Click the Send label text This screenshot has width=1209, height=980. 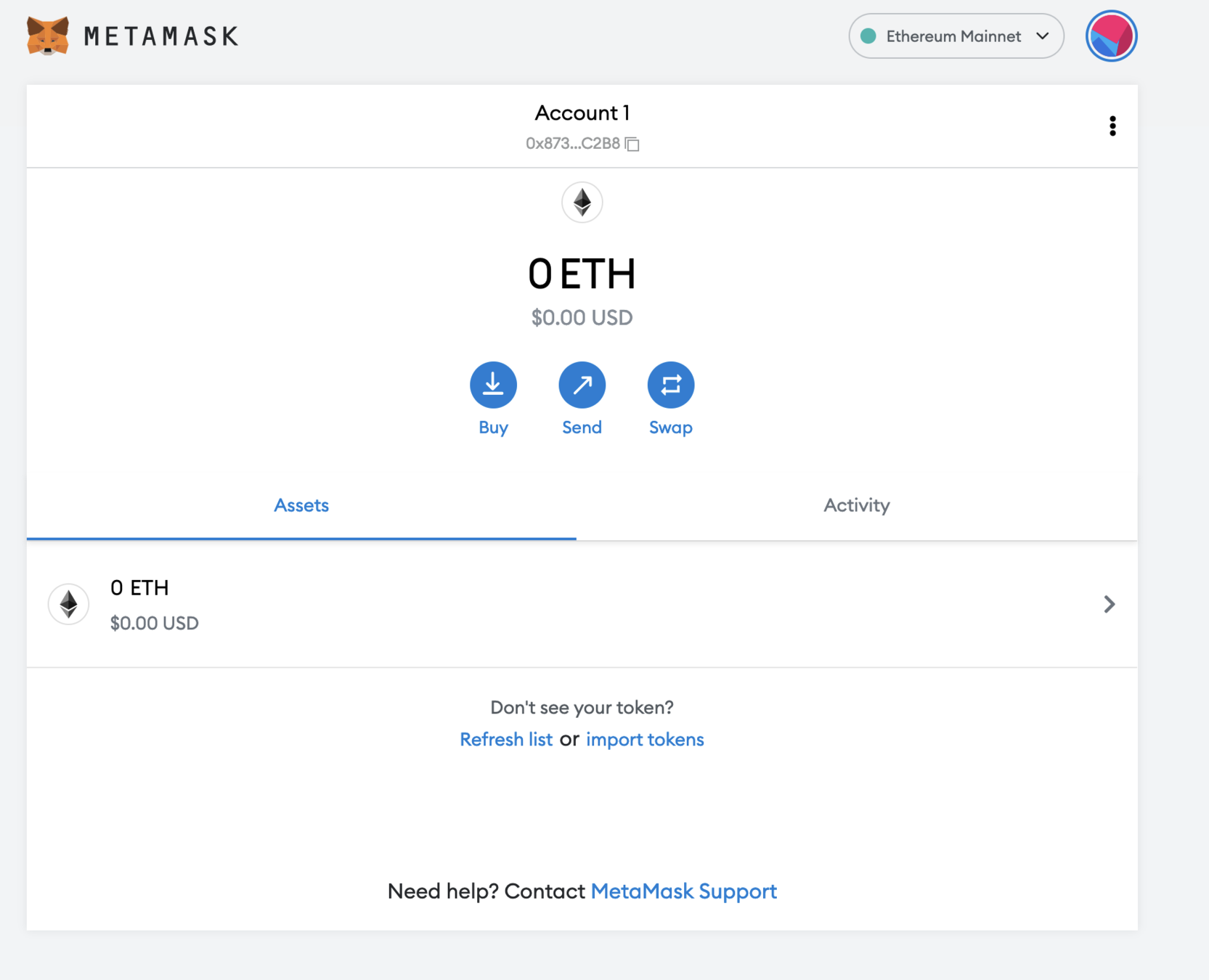582,428
